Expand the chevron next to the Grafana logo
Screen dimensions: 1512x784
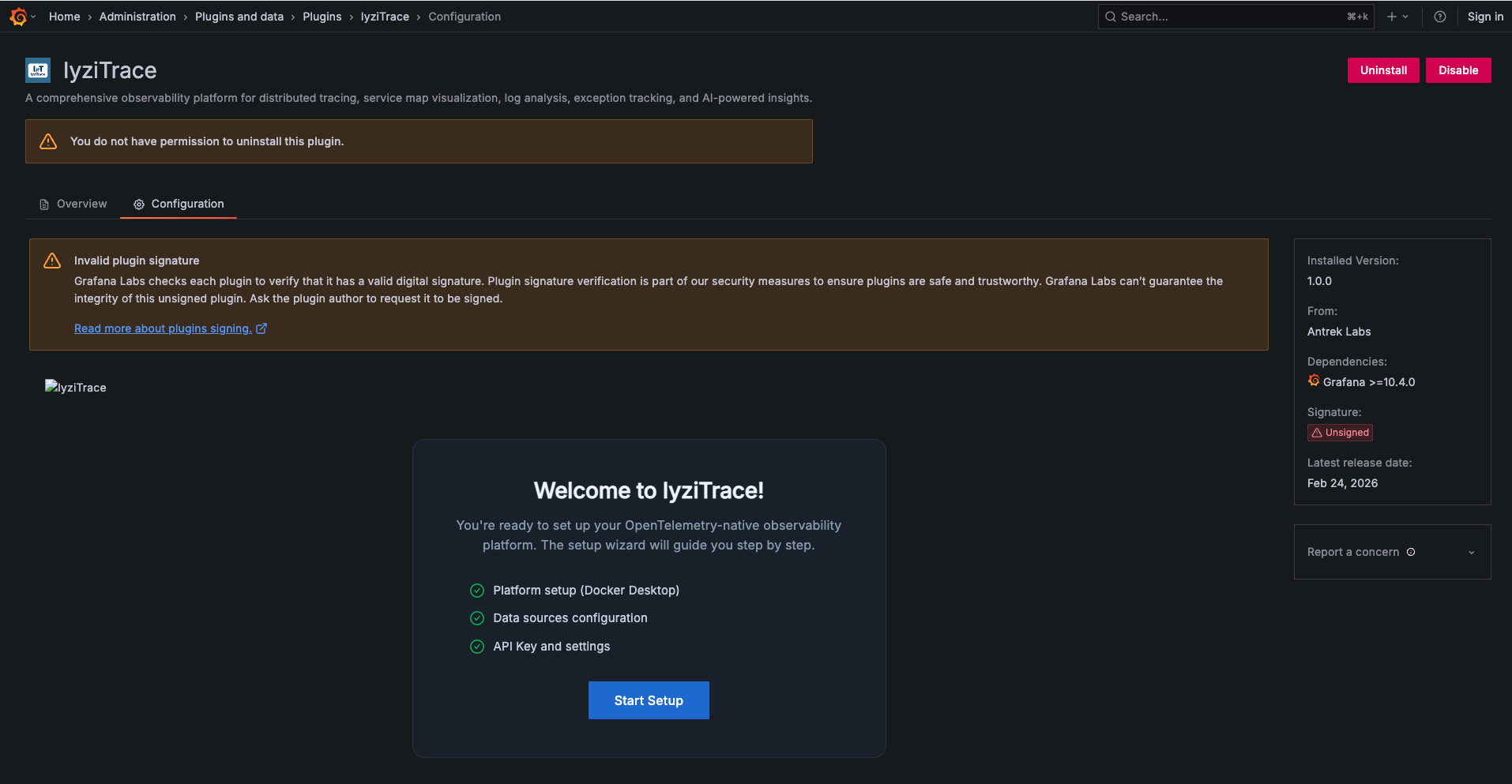[x=34, y=16]
